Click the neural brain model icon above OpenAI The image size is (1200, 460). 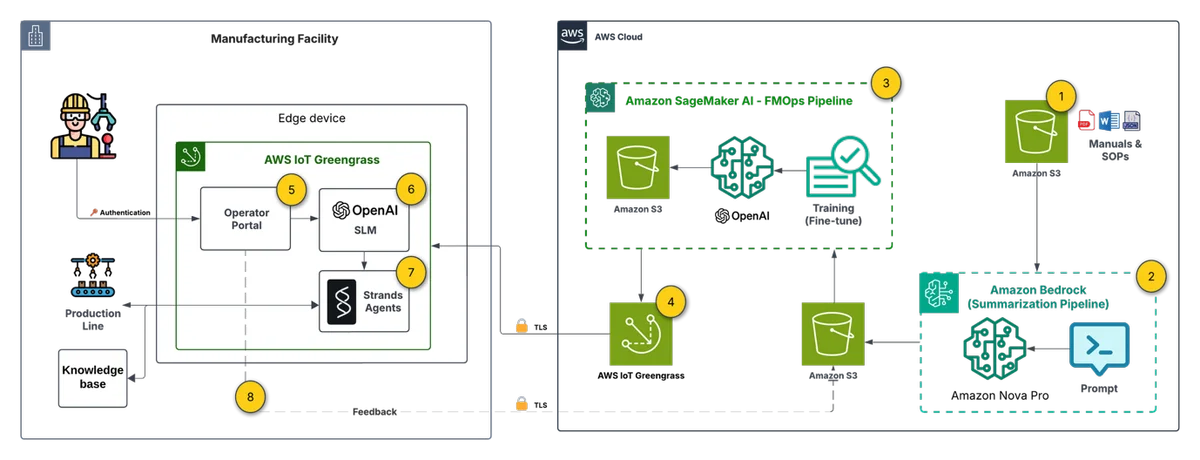743,166
